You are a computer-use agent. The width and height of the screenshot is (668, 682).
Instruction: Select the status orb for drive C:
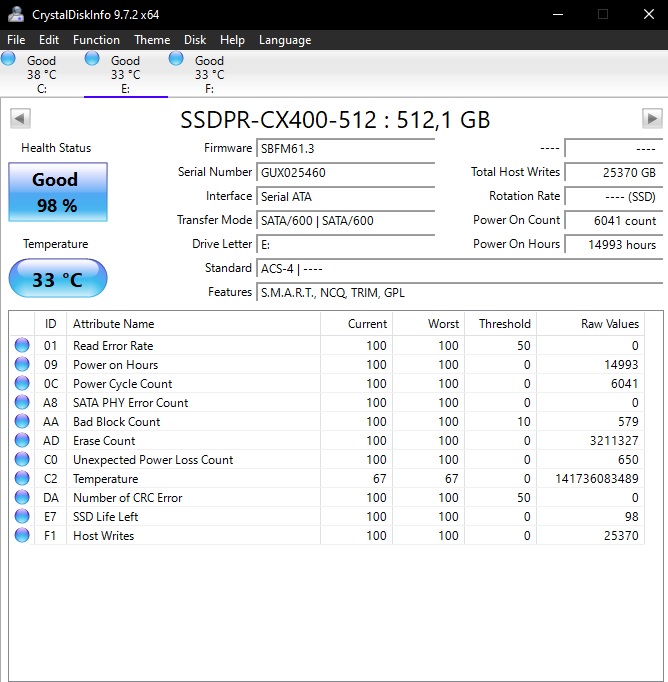pos(8,58)
